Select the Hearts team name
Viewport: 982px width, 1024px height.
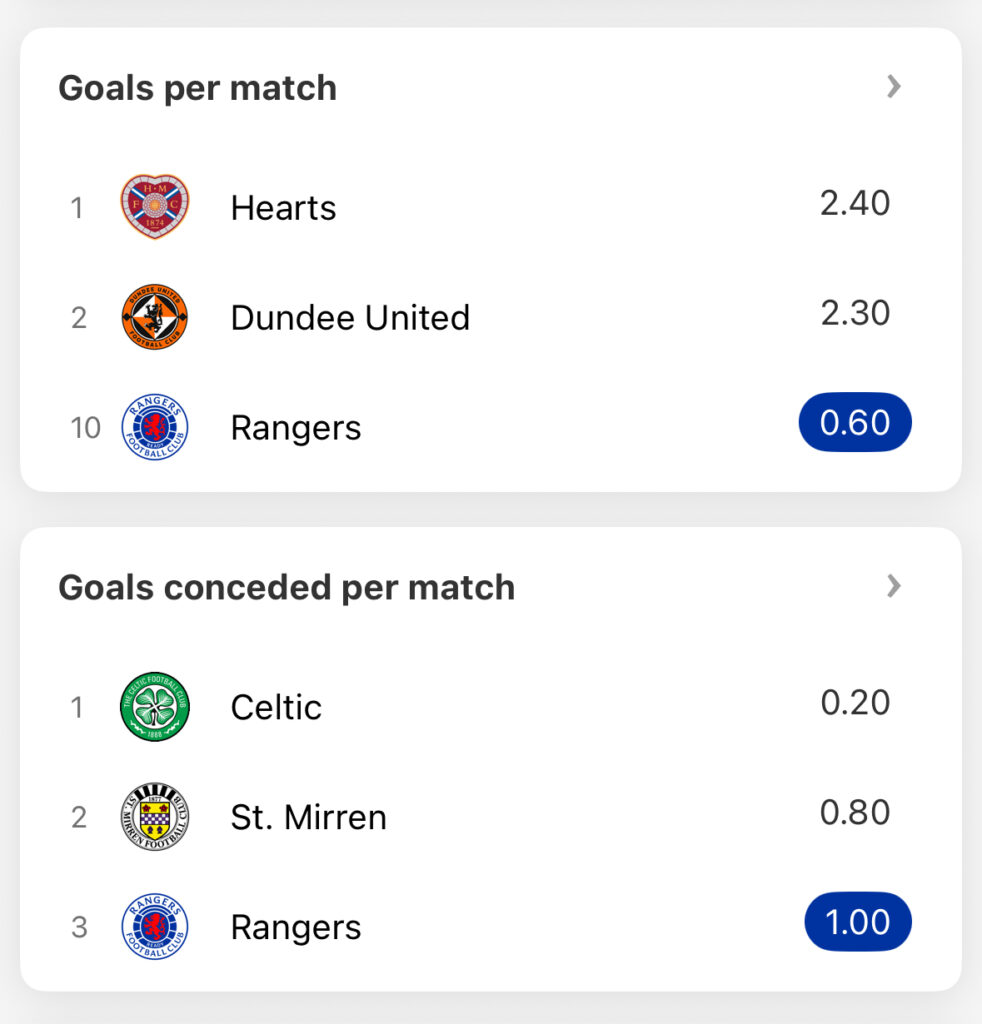[x=283, y=208]
